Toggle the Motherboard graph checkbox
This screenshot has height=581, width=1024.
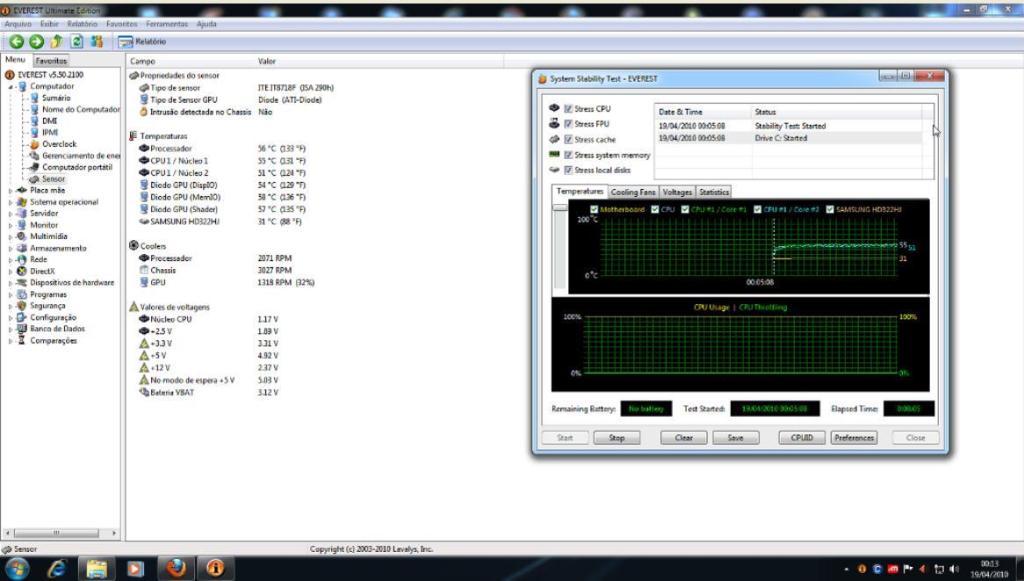tap(594, 210)
